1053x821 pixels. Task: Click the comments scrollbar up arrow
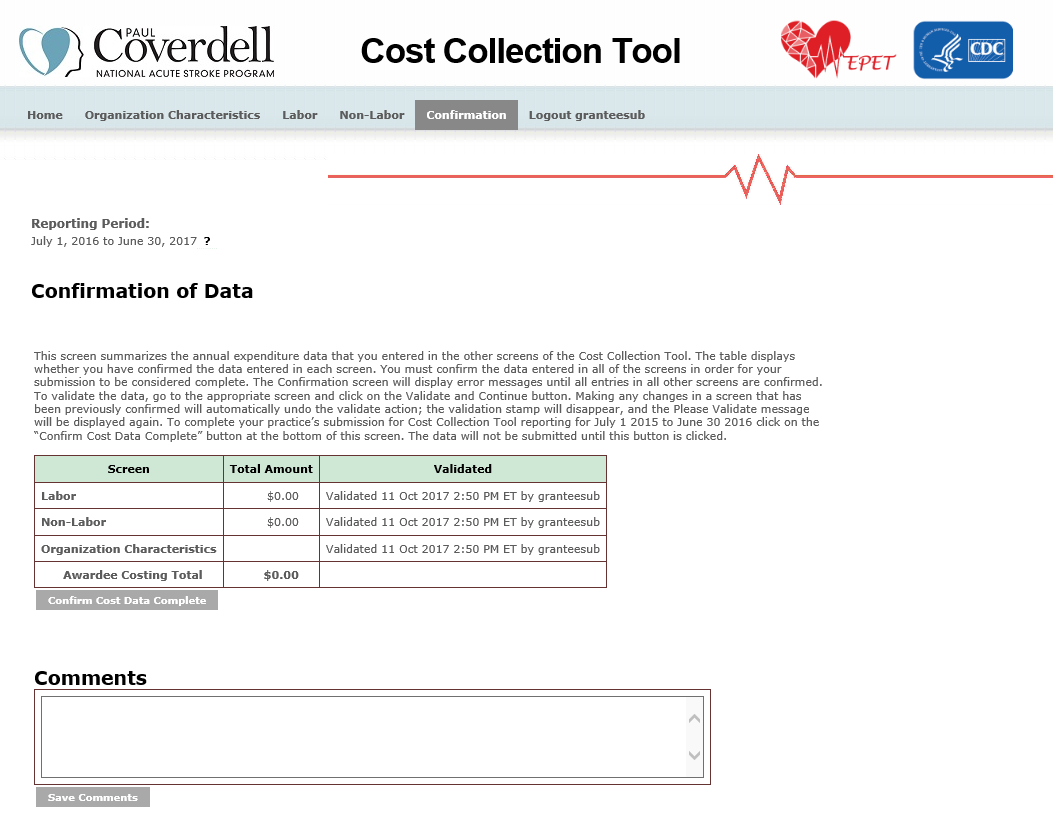(694, 718)
